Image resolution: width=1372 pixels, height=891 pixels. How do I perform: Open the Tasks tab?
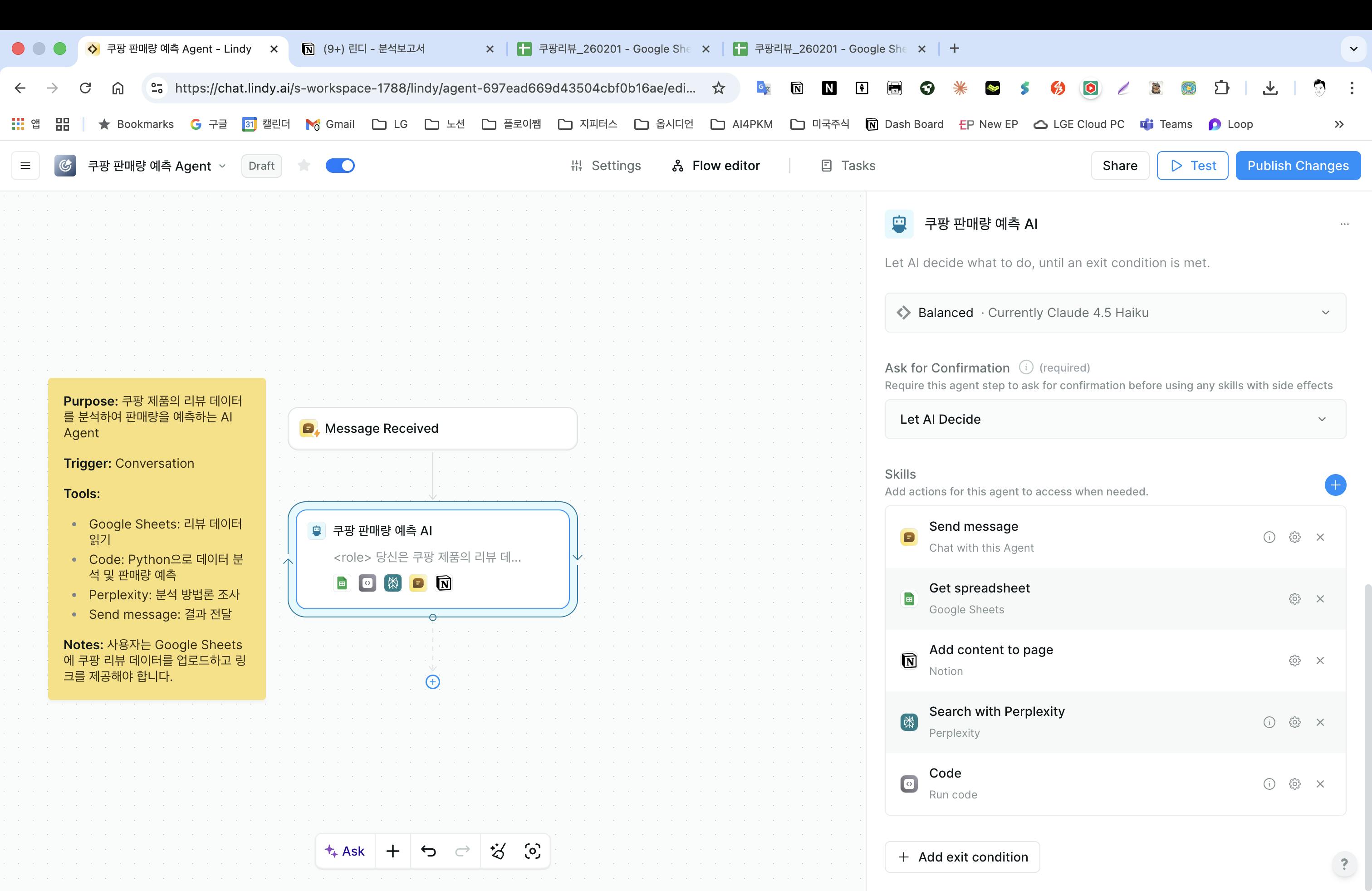[x=848, y=166]
